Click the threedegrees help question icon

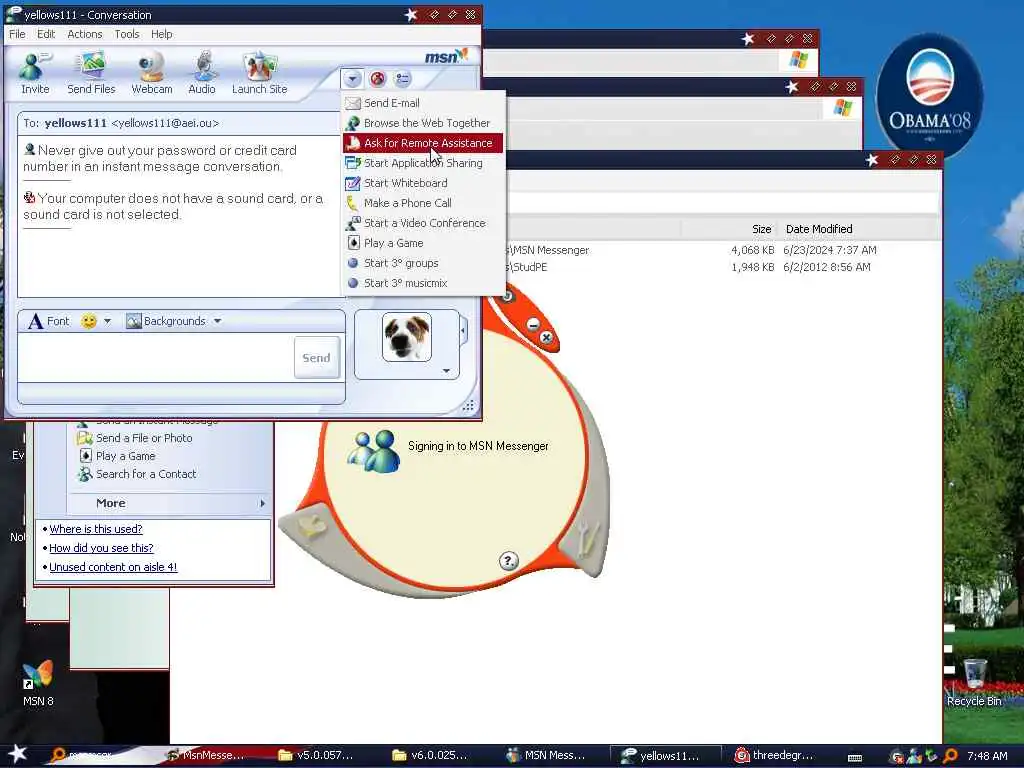509,560
